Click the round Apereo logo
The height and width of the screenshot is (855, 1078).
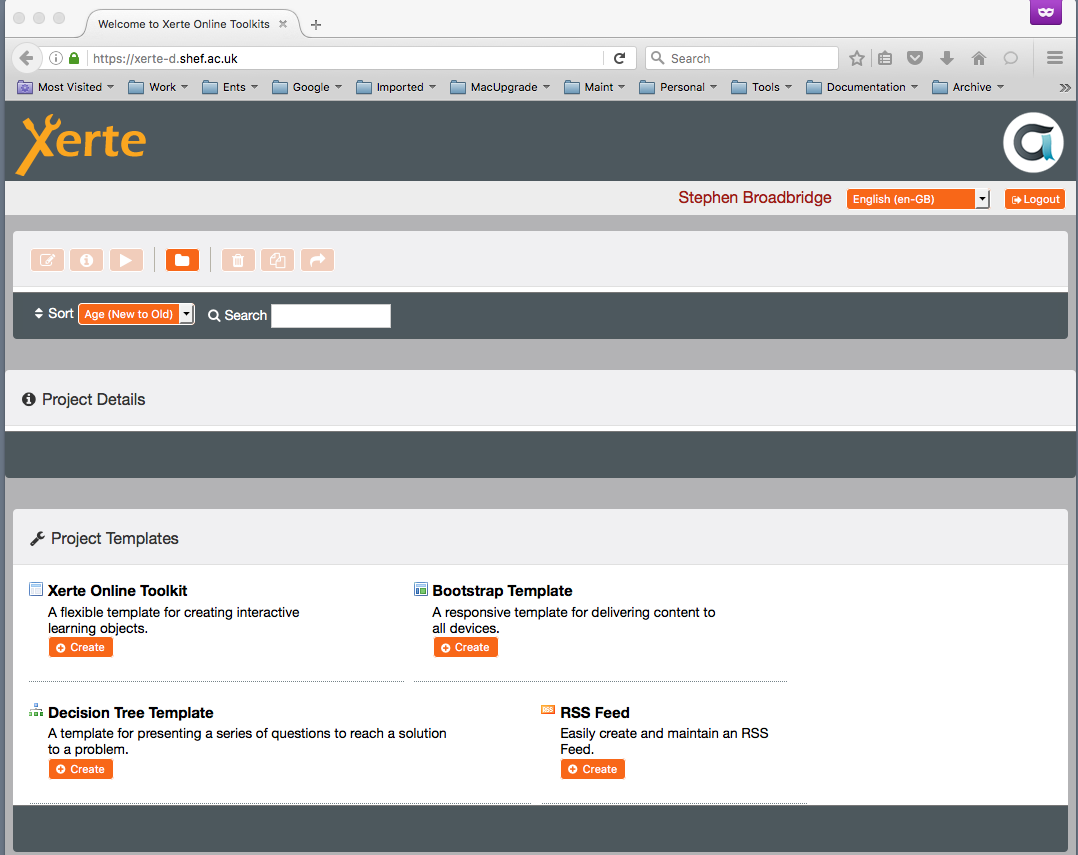(x=1033, y=142)
